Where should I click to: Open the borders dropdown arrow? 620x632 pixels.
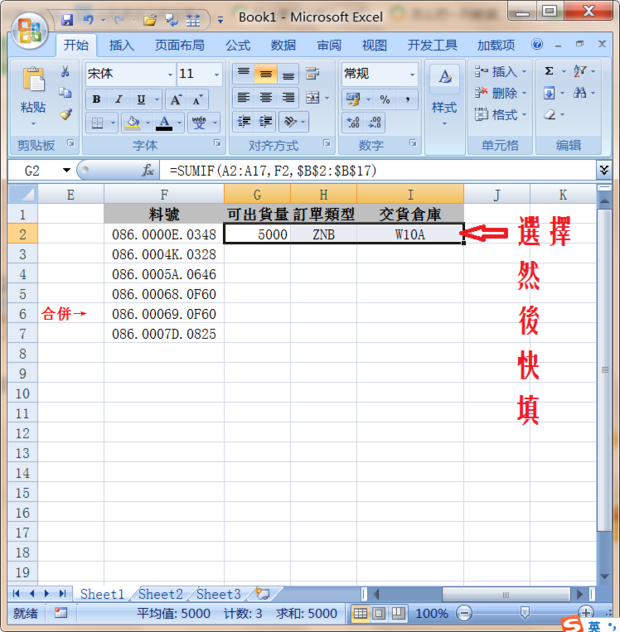(113, 122)
